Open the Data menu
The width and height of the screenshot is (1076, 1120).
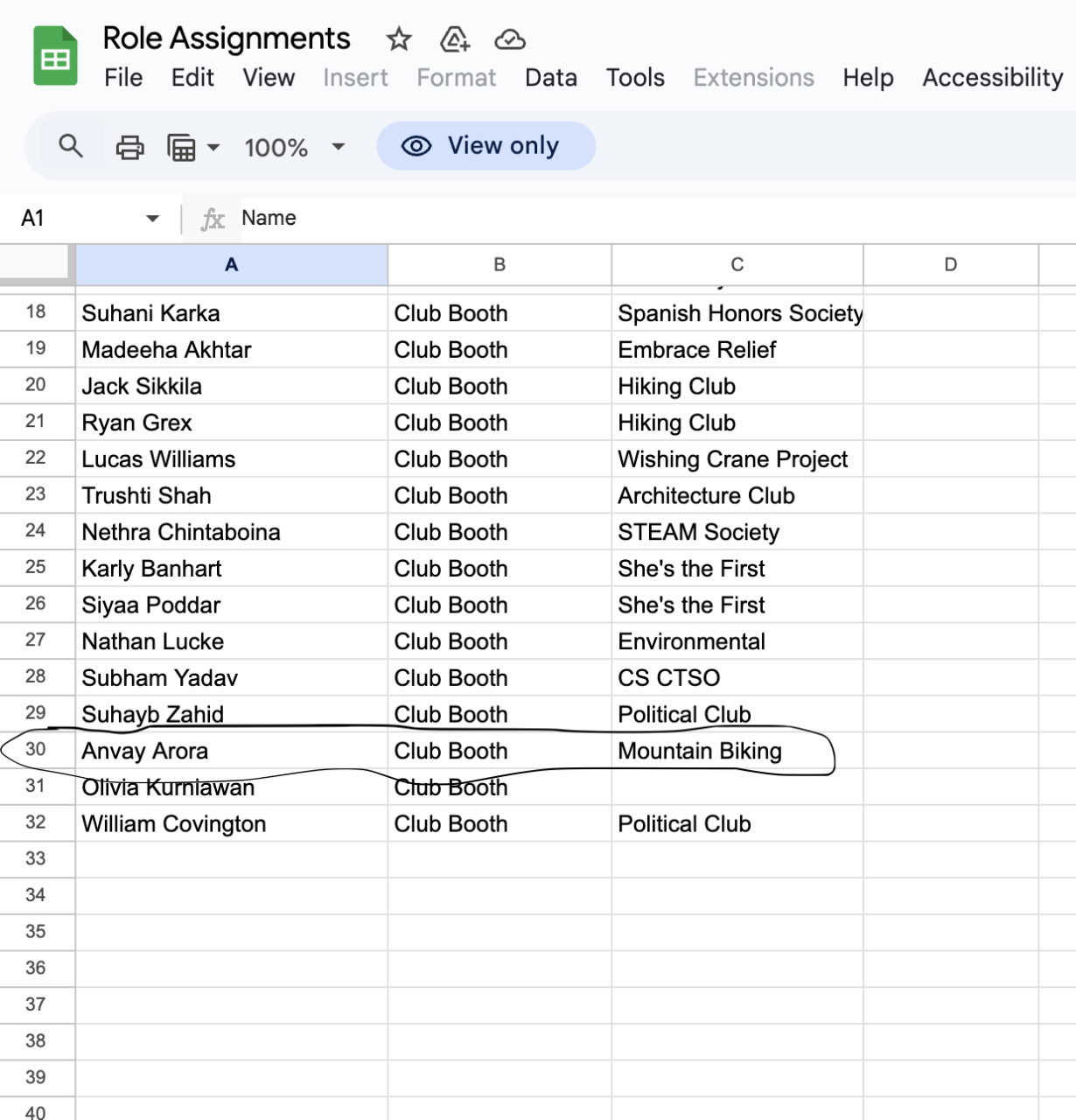click(x=551, y=78)
